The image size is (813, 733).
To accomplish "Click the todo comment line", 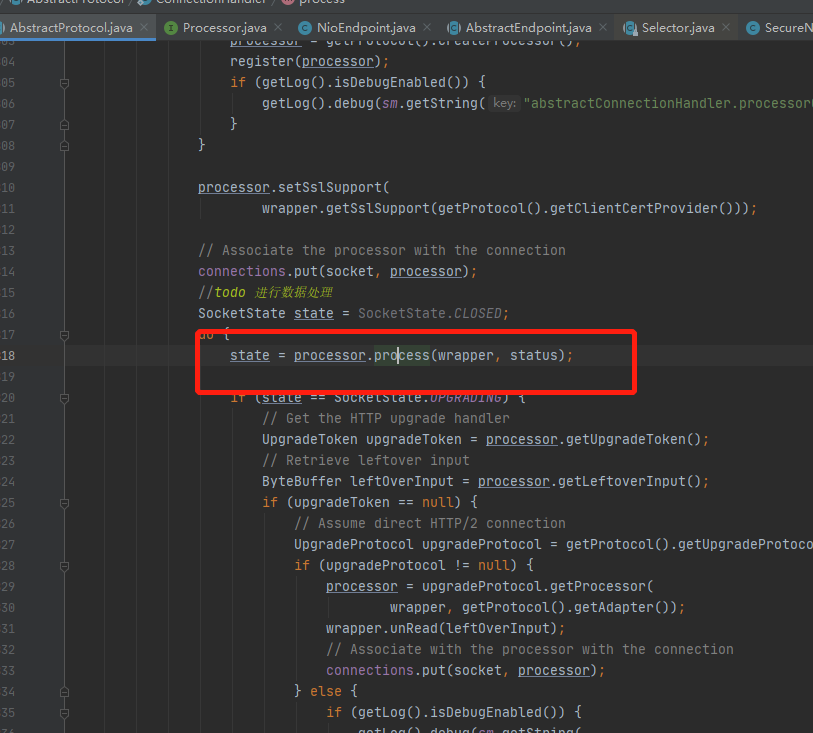I will point(265,292).
